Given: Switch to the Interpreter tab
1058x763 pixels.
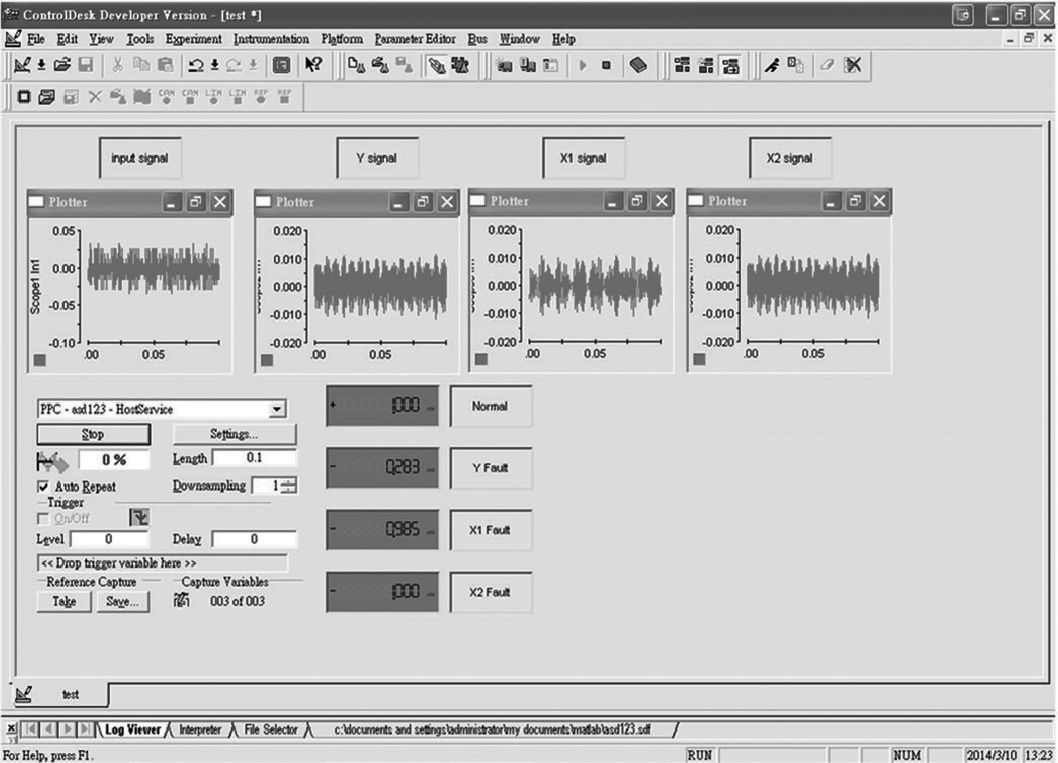Looking at the screenshot, I should pos(200,730).
